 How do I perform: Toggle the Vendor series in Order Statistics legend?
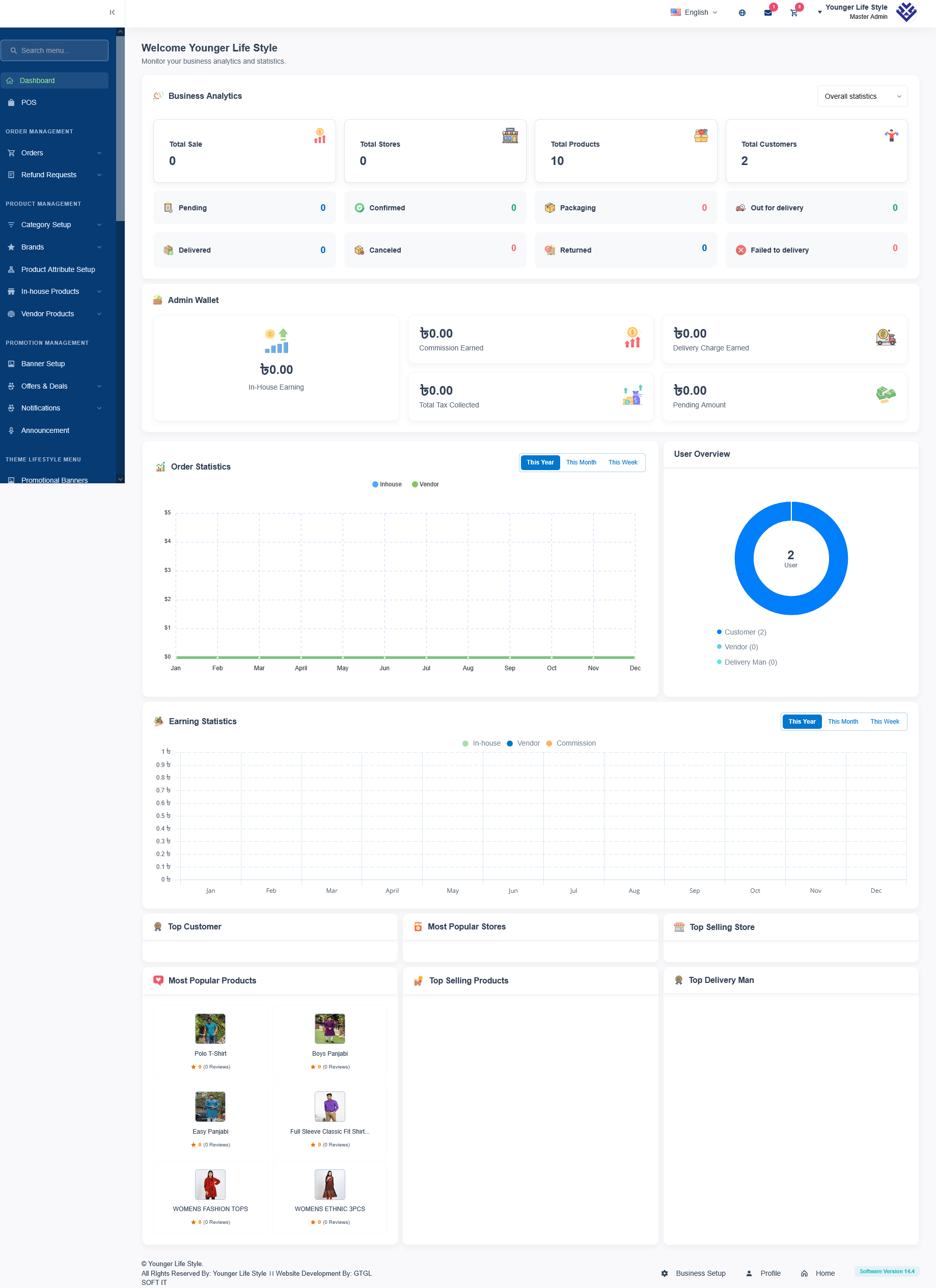coord(425,484)
